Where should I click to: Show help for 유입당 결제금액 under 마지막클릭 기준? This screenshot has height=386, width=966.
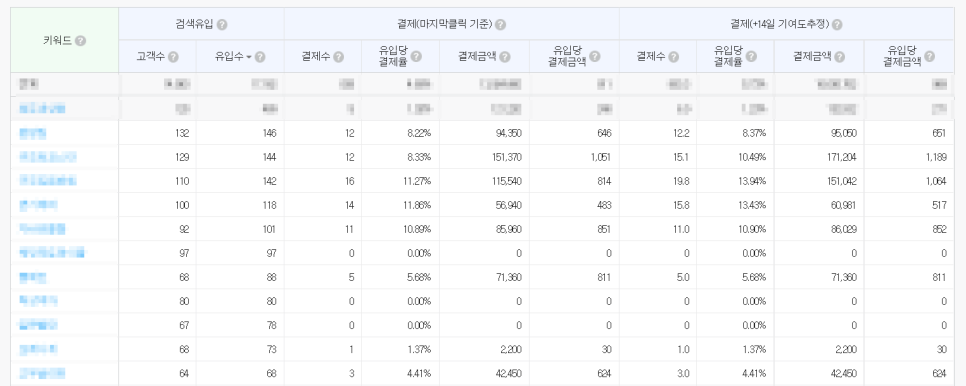[x=595, y=56]
